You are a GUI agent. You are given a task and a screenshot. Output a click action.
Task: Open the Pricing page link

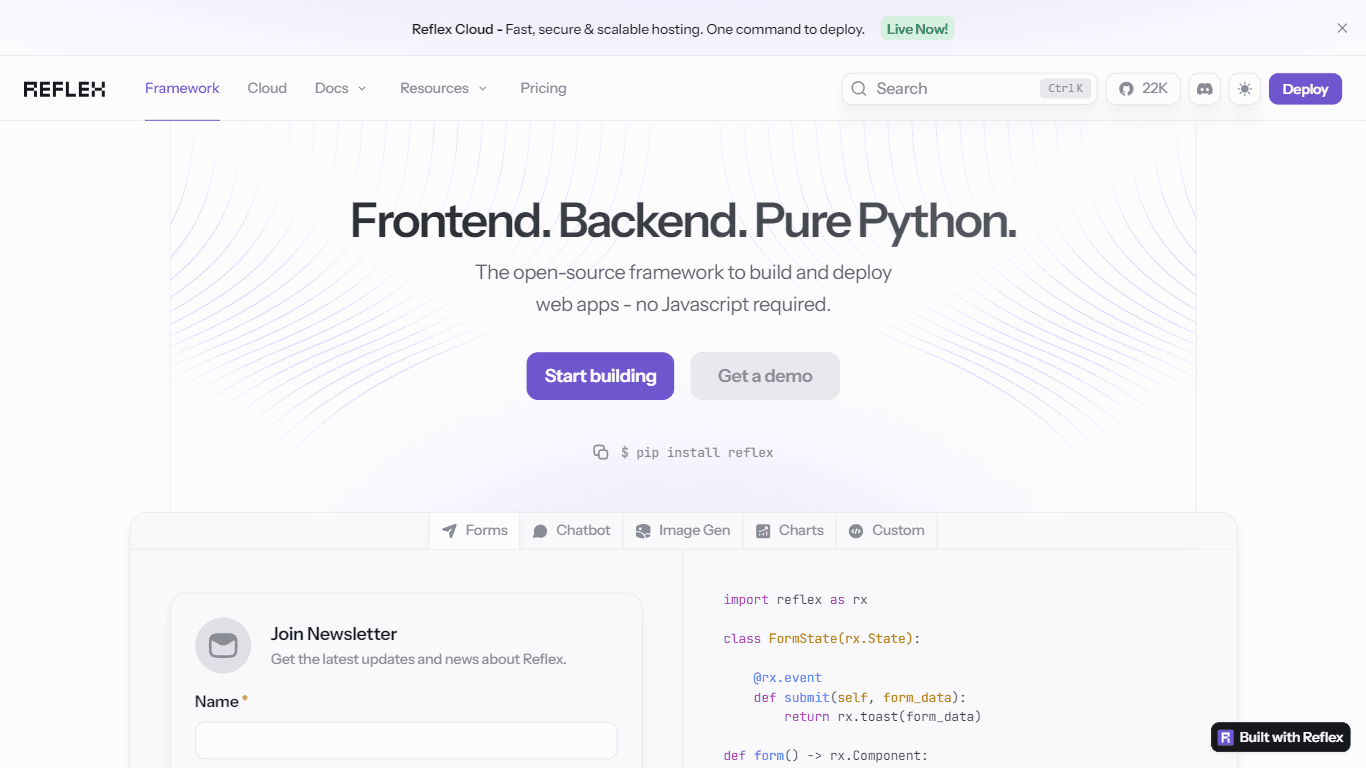pos(543,88)
